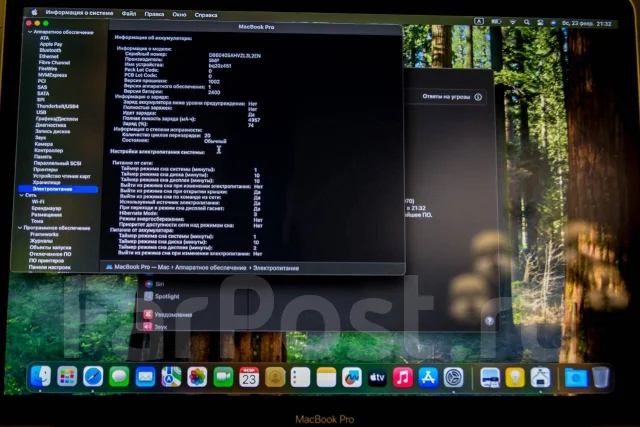
Task: Click Аппаратное обеспечение in path bar
Action: pyautogui.click(x=211, y=268)
